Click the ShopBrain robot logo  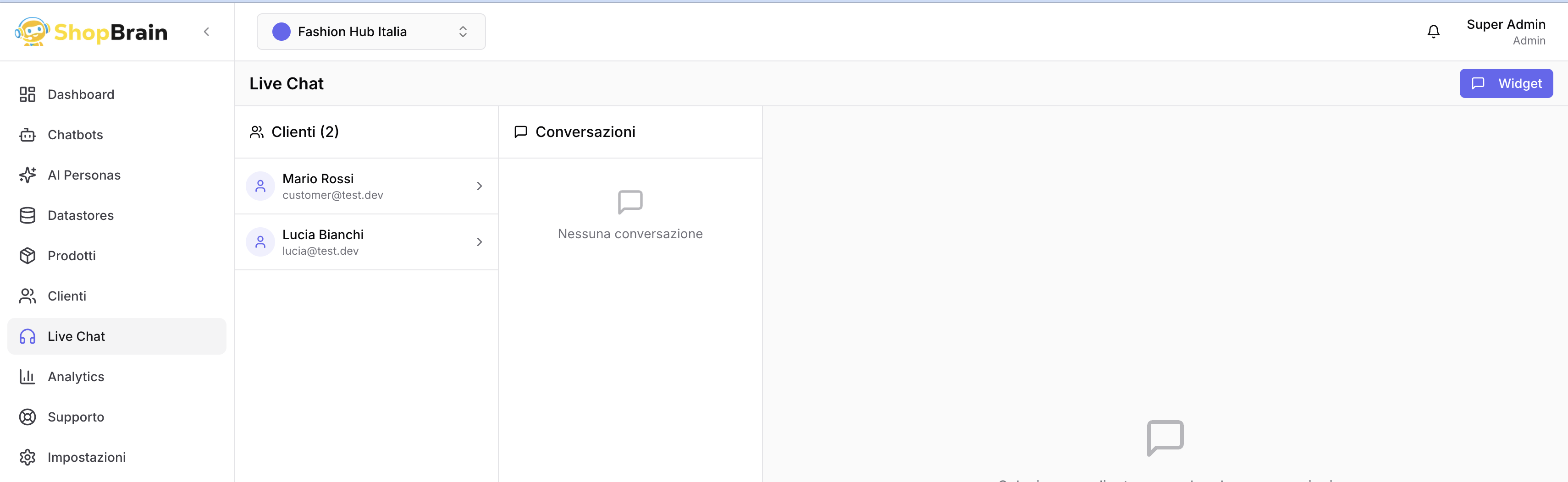(x=32, y=32)
